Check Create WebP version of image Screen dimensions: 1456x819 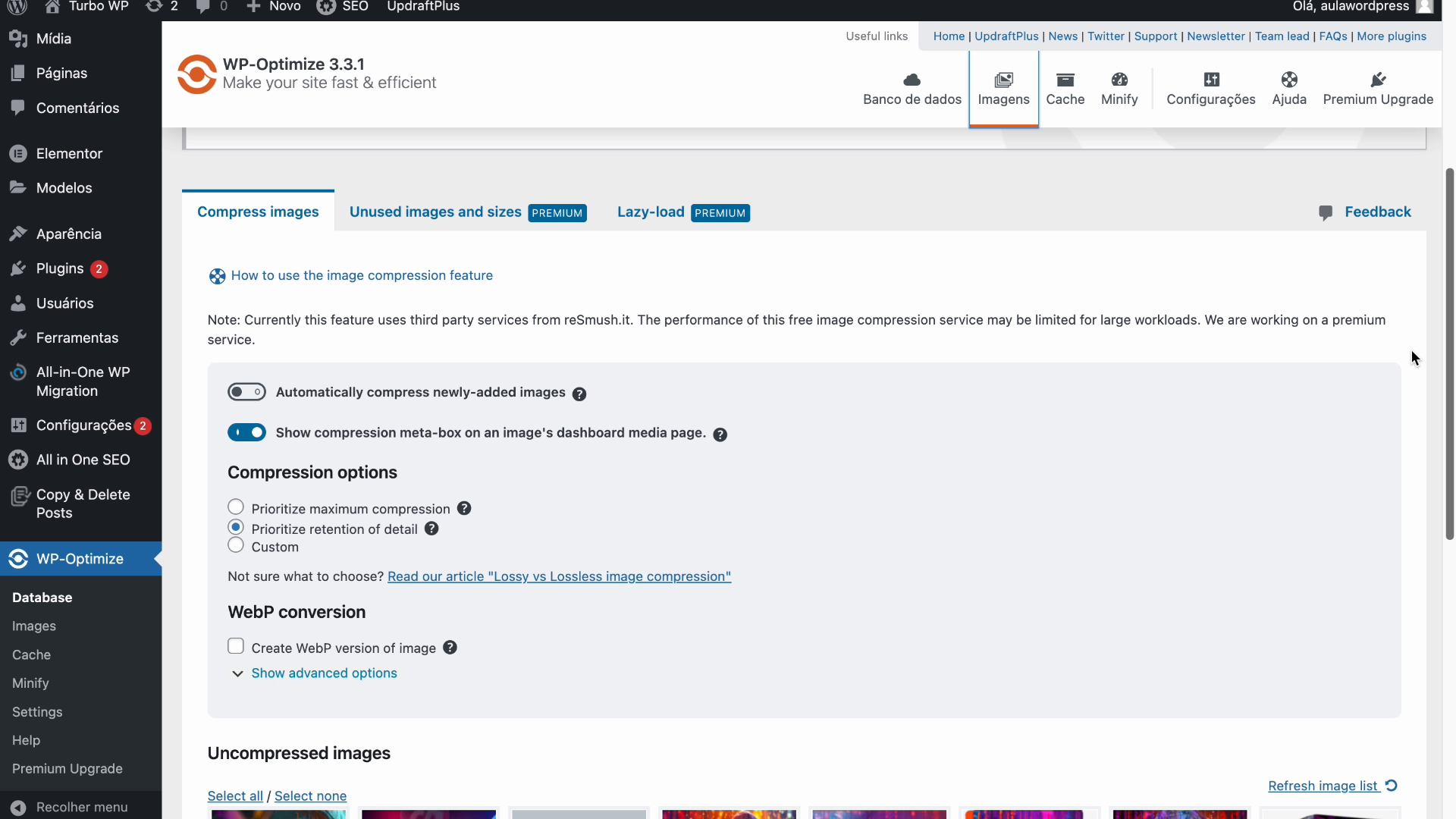pos(236,646)
